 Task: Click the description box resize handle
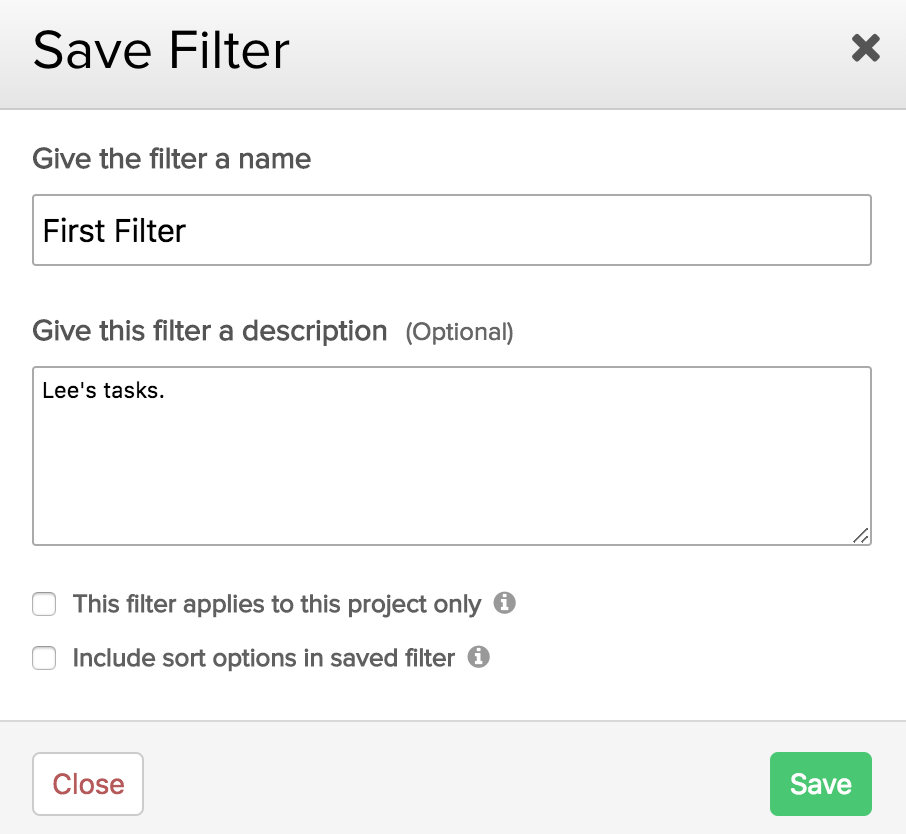(x=861, y=536)
